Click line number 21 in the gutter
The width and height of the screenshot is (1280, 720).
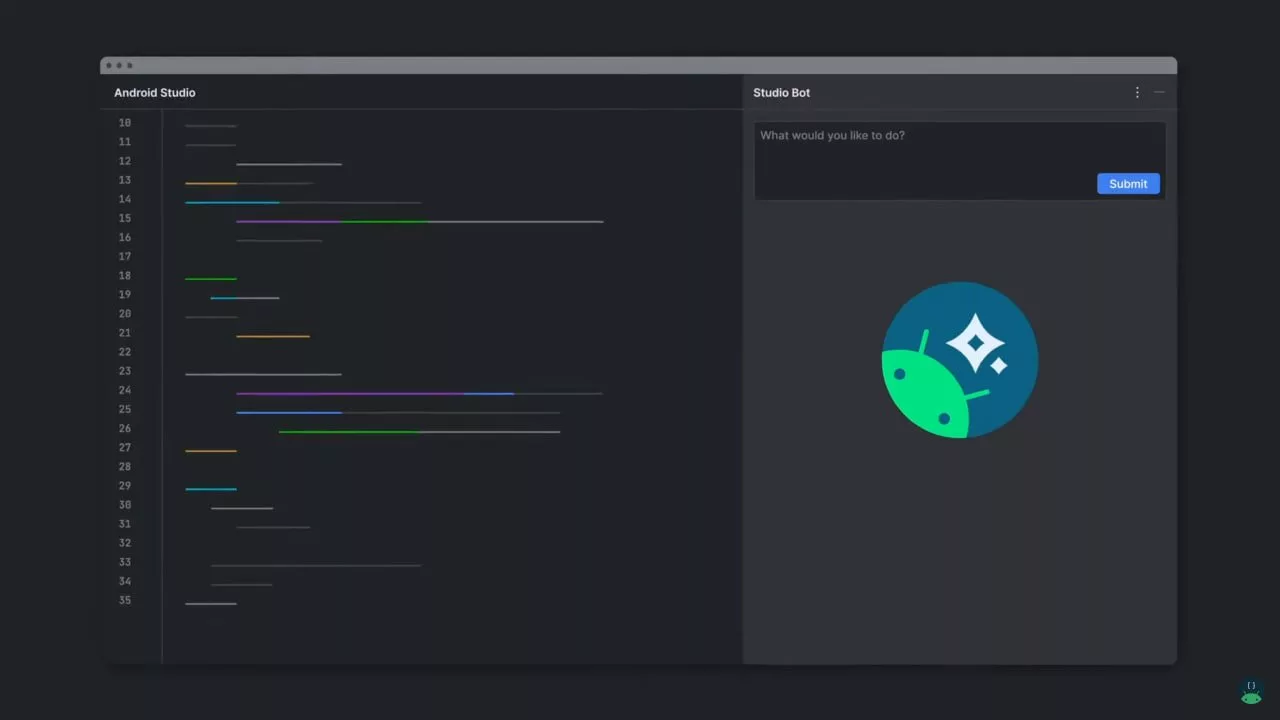click(125, 333)
